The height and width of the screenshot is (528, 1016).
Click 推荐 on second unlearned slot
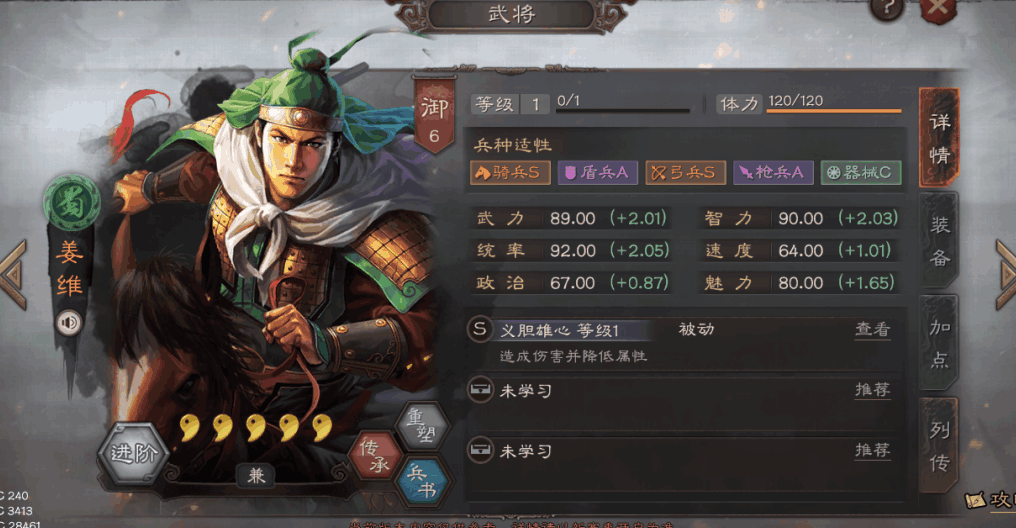872,450
